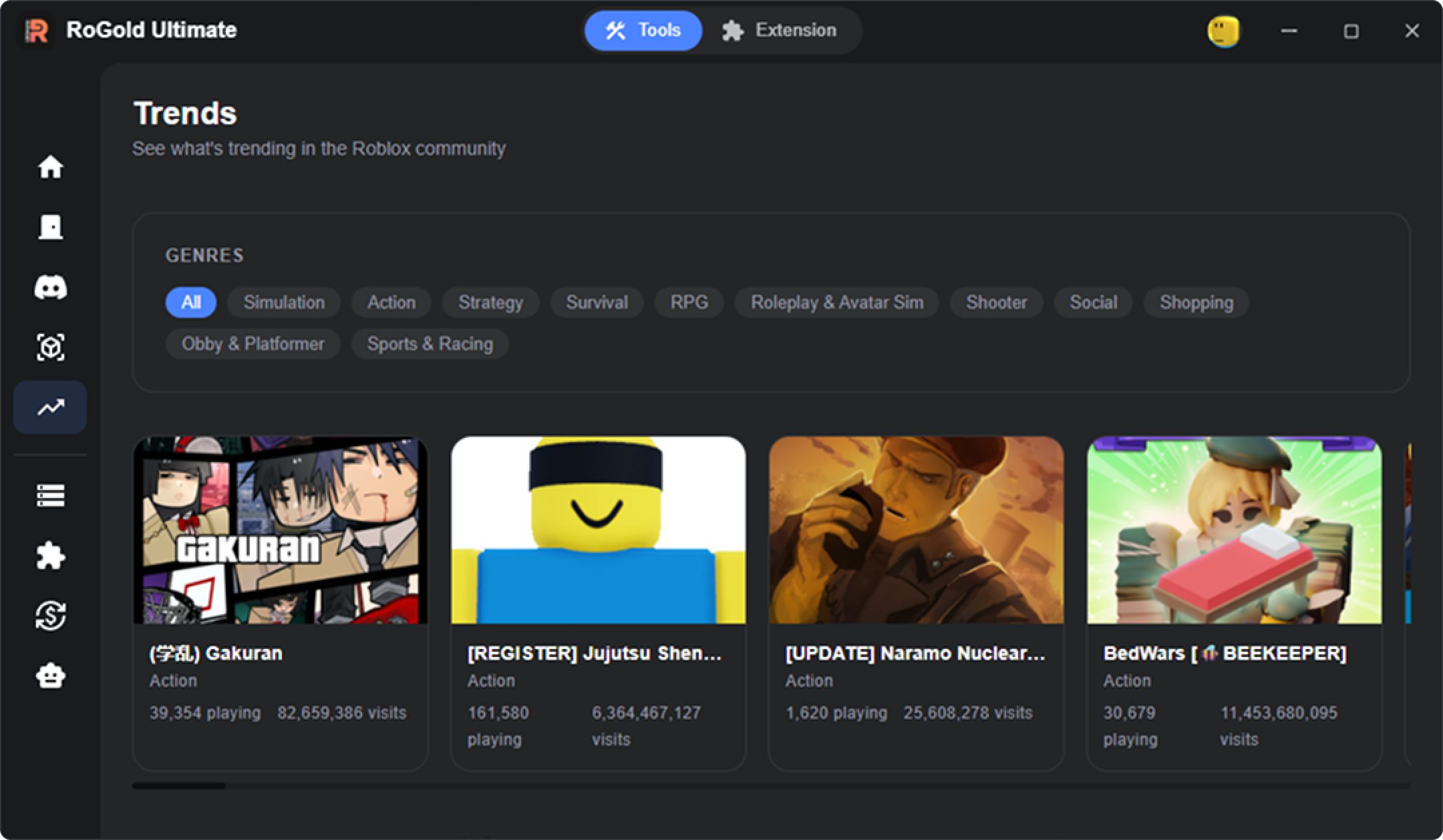Click the Trends page heading
1443x840 pixels.
185,114
